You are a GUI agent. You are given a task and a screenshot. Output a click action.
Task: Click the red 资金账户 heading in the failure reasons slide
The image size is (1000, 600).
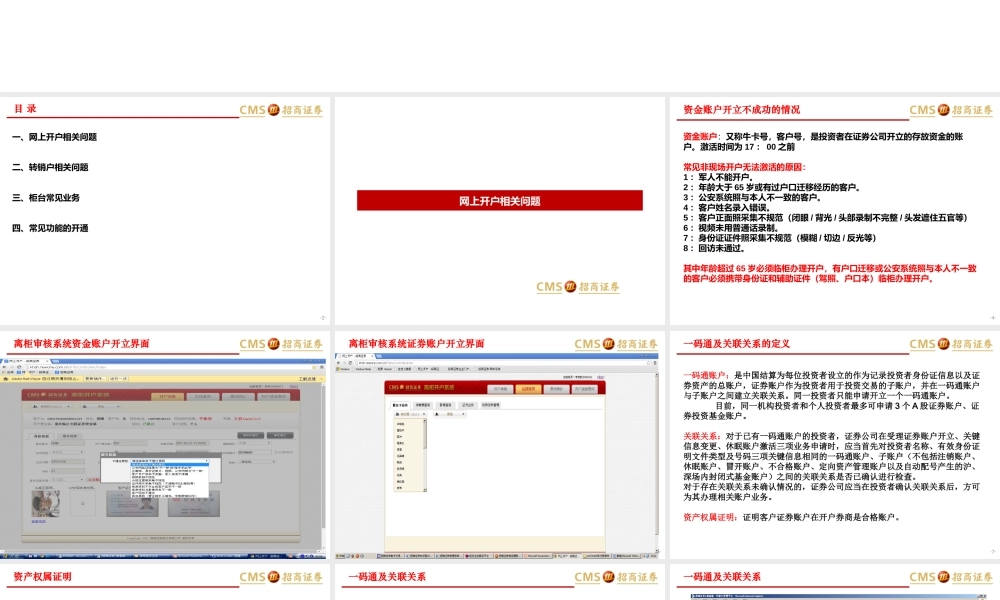click(x=702, y=136)
